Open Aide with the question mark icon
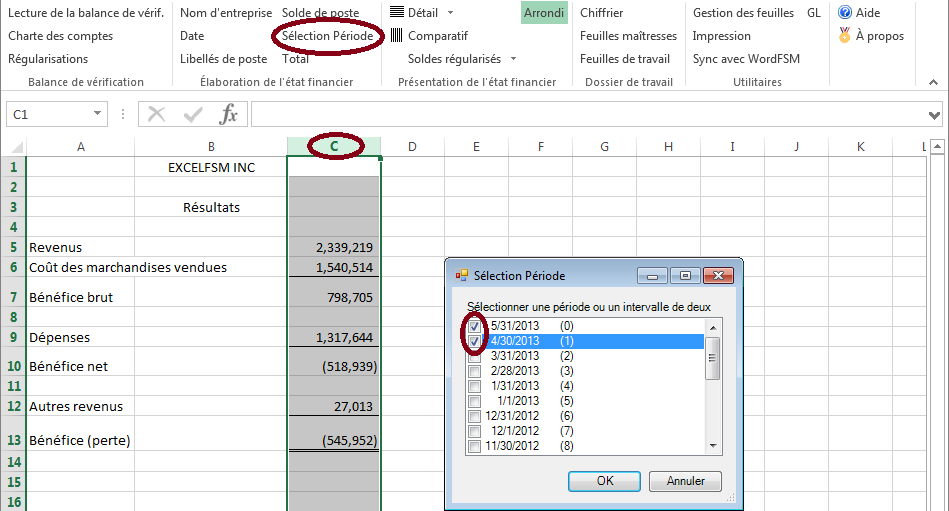 [x=845, y=13]
